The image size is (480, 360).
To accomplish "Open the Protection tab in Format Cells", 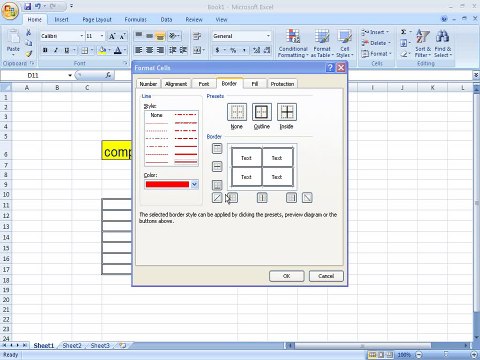I will [282, 84].
